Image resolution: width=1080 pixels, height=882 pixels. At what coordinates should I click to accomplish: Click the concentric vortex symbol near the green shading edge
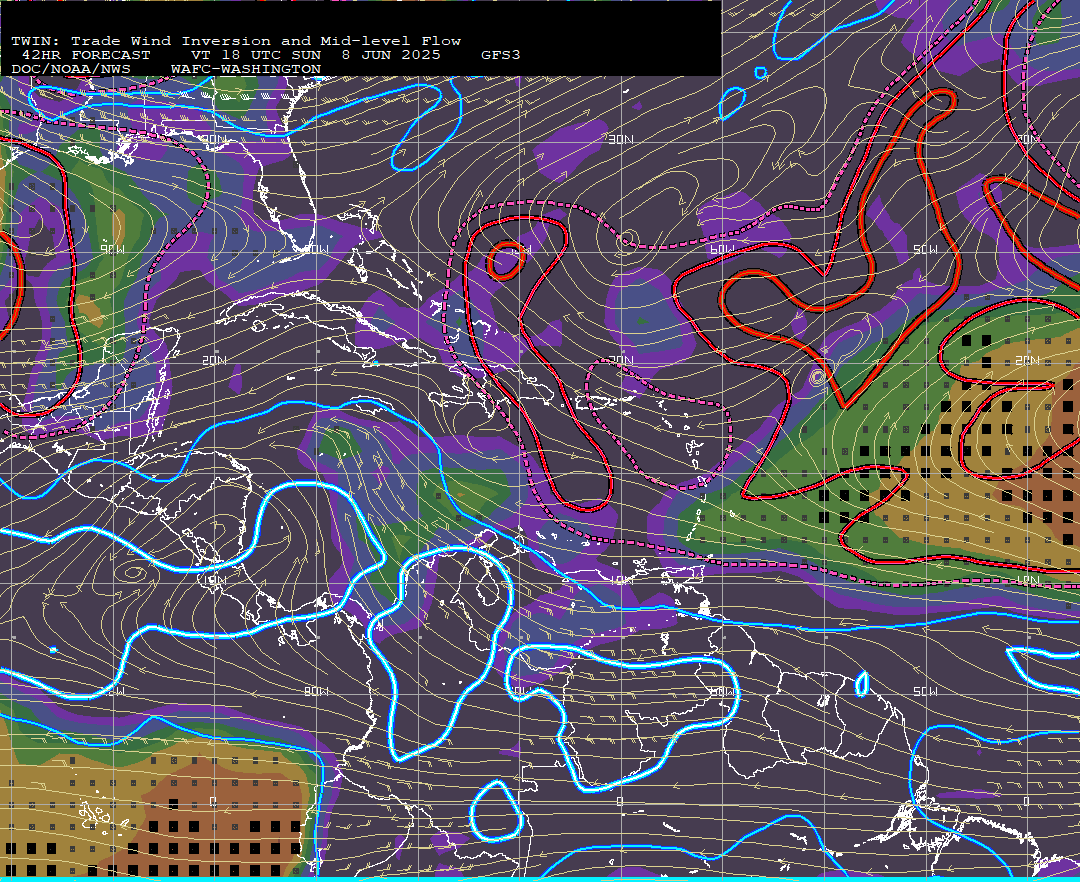coord(818,377)
